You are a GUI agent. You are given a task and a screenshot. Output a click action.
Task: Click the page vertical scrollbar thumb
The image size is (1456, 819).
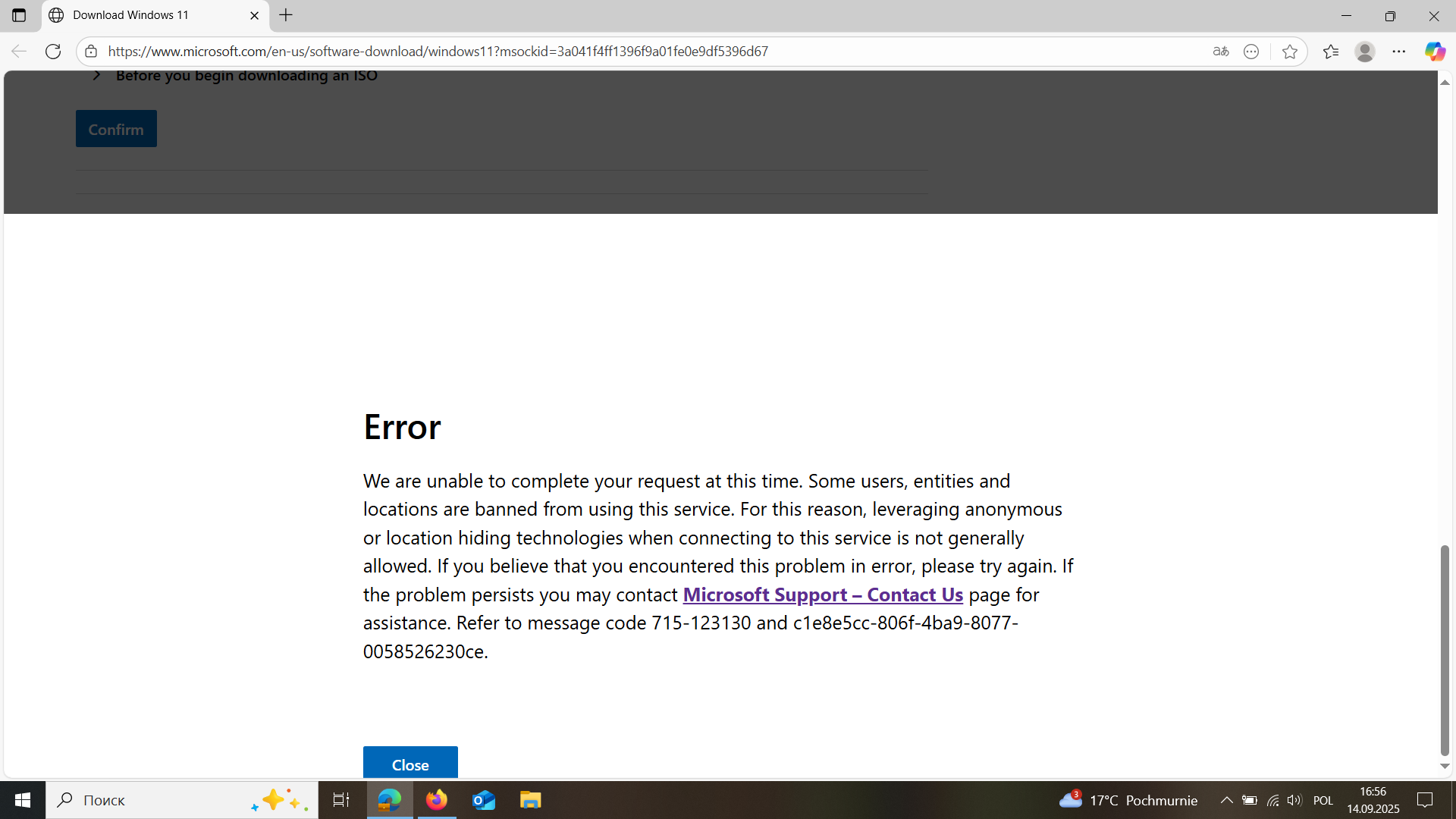point(1445,651)
